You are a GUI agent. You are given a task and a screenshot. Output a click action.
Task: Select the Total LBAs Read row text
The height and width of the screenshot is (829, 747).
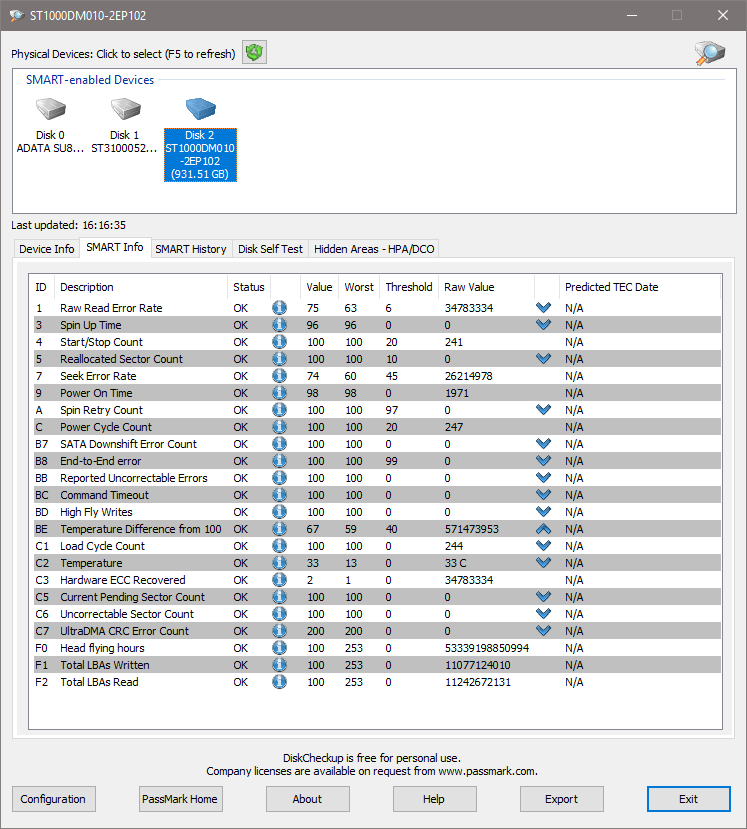tap(99, 682)
